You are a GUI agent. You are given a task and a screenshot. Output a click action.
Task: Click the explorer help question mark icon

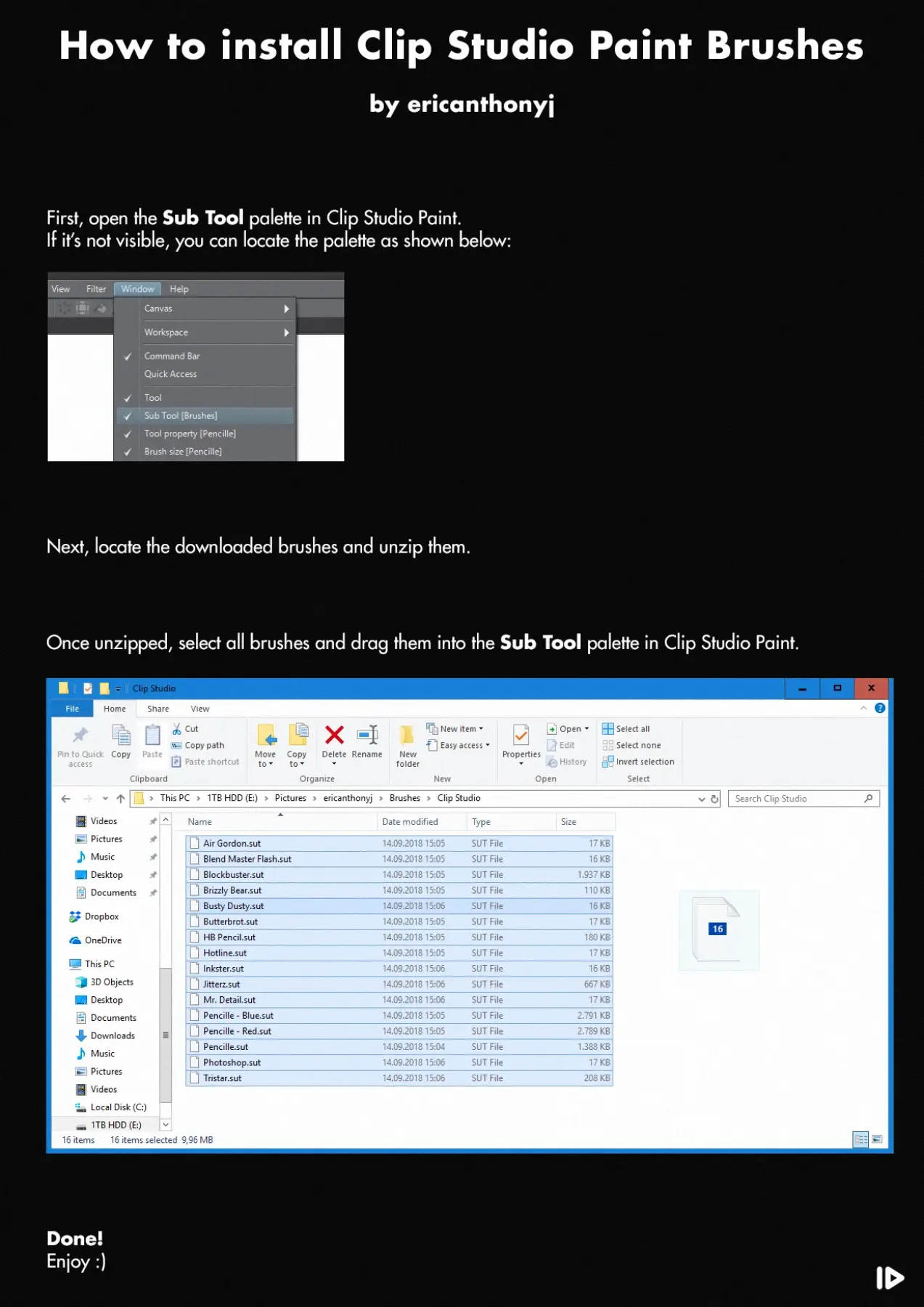click(x=880, y=708)
